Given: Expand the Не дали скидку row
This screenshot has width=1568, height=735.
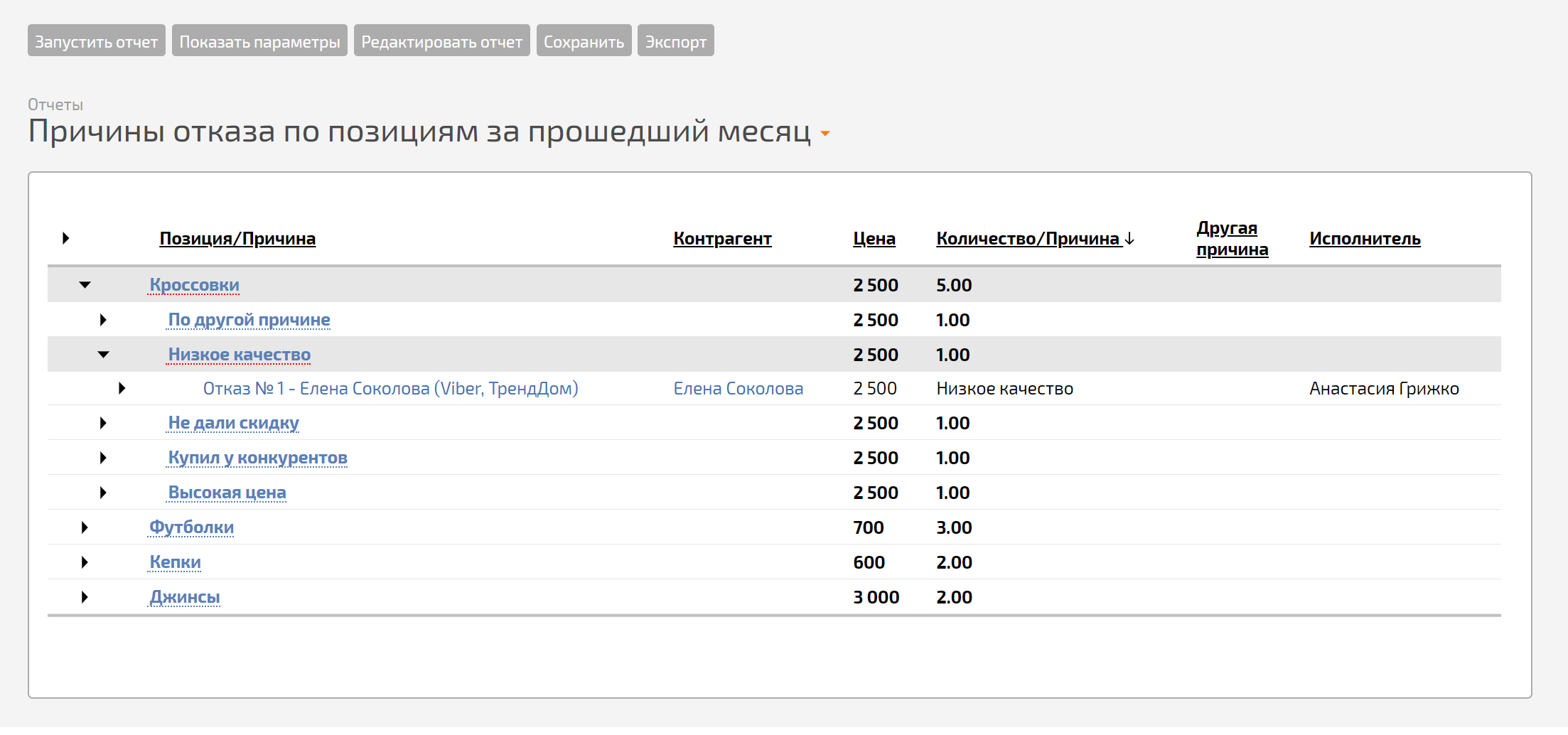Looking at the screenshot, I should pos(103,424).
